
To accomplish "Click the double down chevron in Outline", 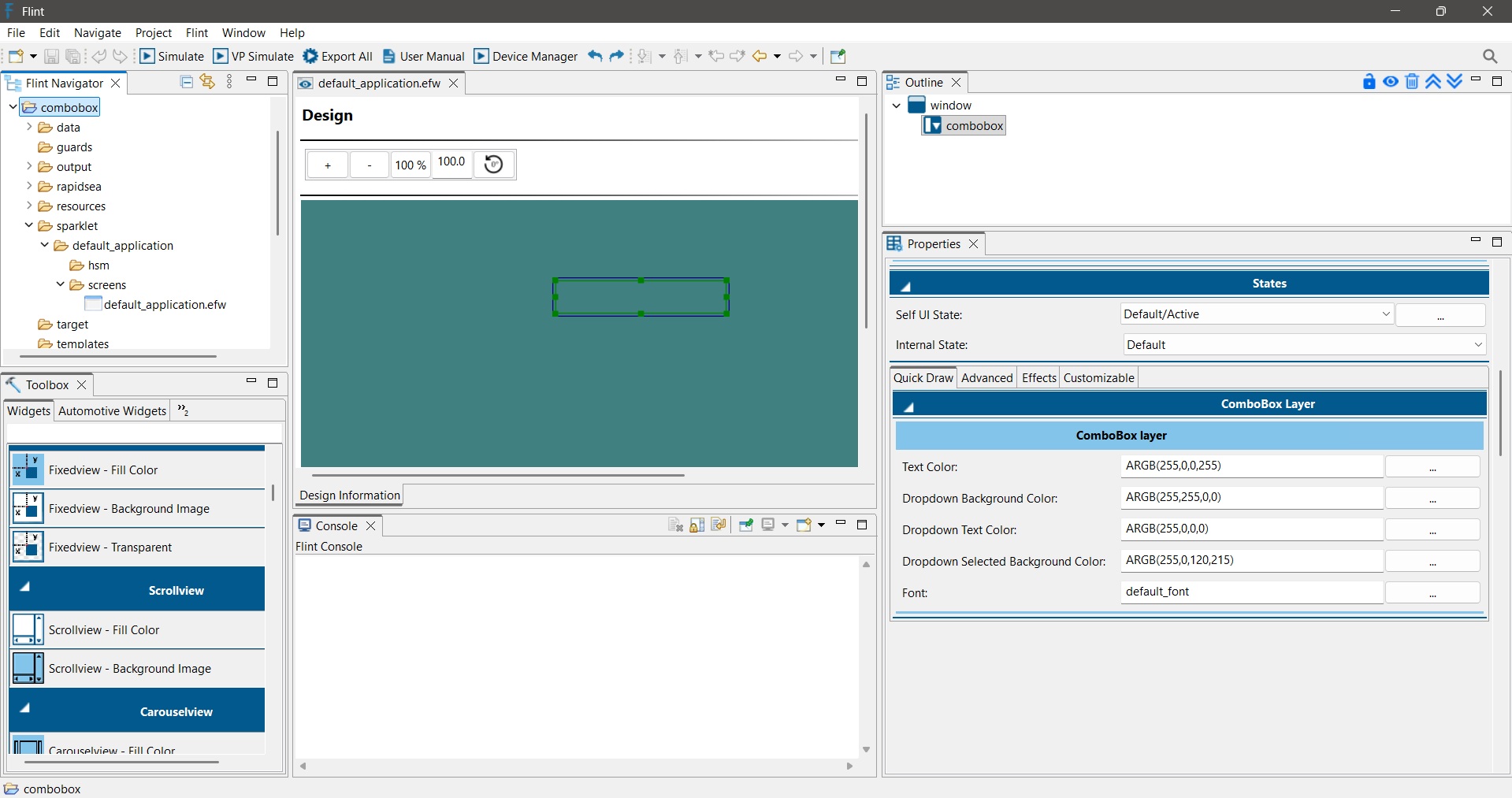I will 1454,81.
